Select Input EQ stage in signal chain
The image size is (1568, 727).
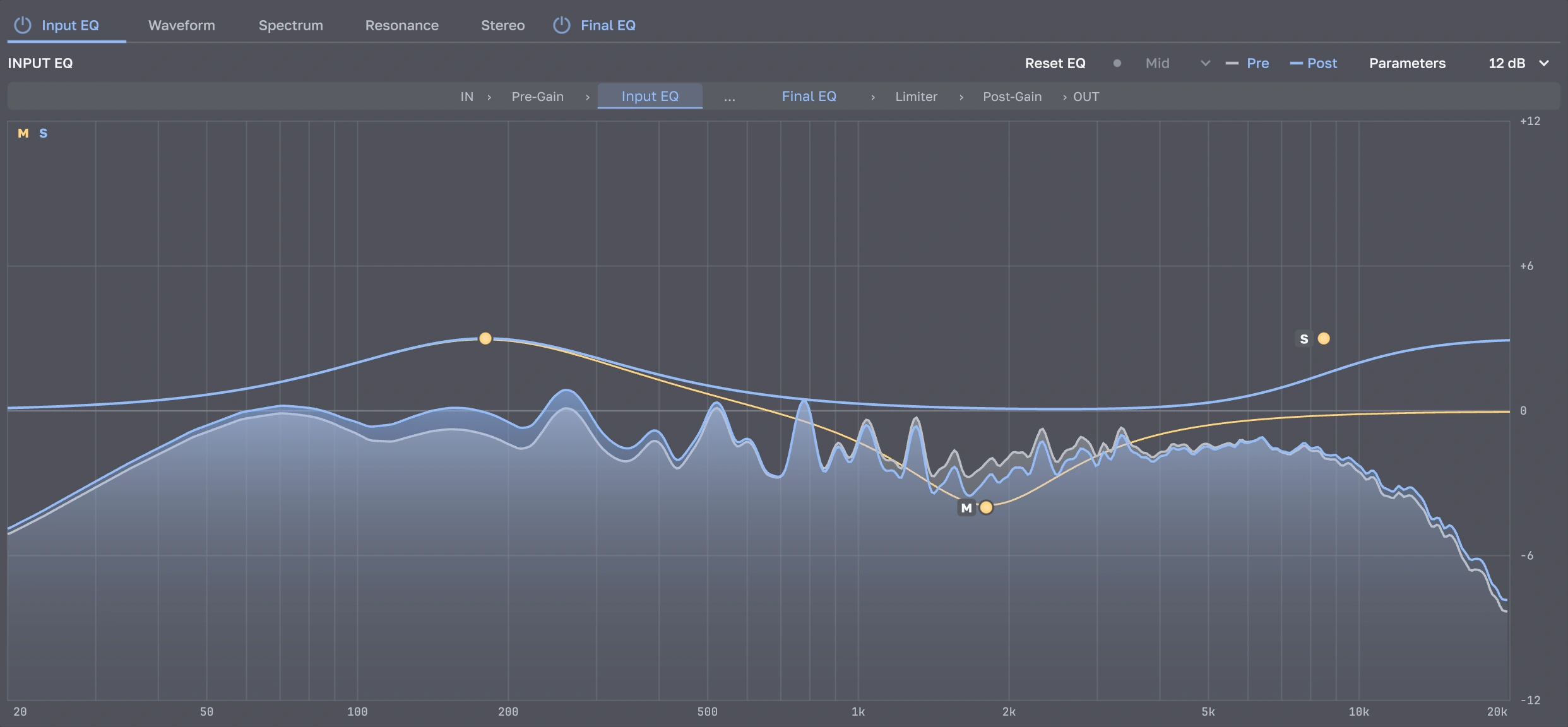coord(650,96)
